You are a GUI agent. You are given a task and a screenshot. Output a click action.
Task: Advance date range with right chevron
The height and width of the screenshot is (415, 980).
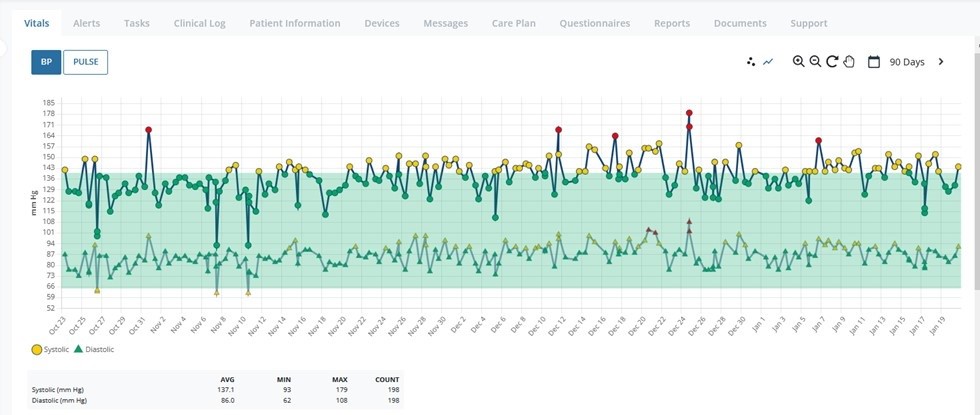pos(941,62)
